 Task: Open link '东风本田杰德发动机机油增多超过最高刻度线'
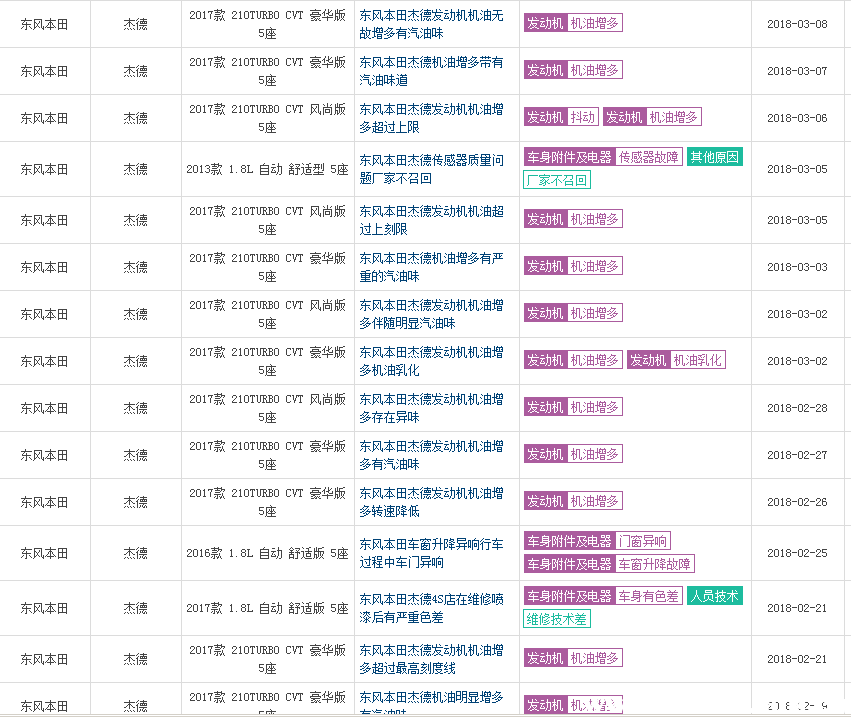(431, 658)
